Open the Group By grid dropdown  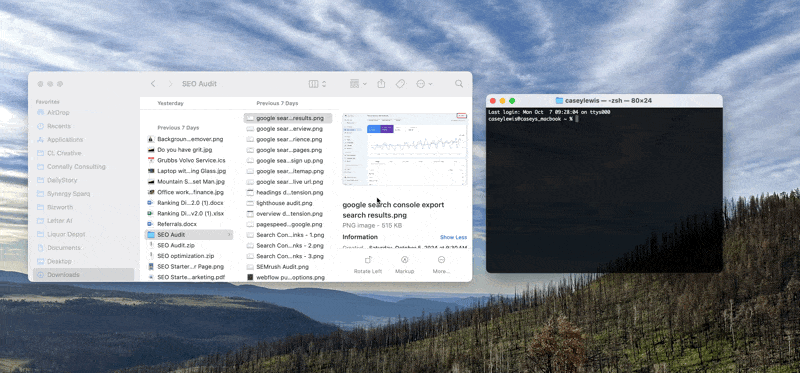pos(358,84)
